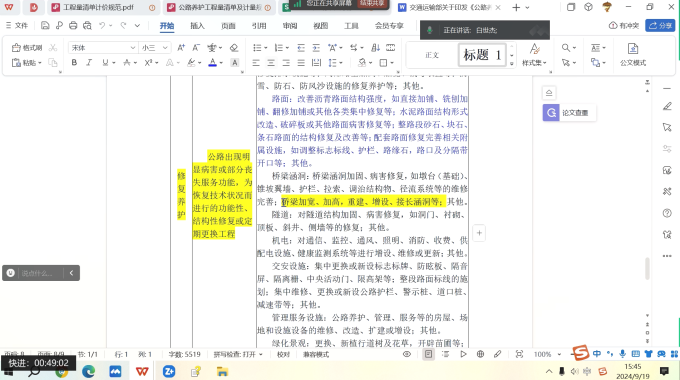The width and height of the screenshot is (680, 380).
Task: Select the 标题 1 heading style
Action: click(x=482, y=55)
